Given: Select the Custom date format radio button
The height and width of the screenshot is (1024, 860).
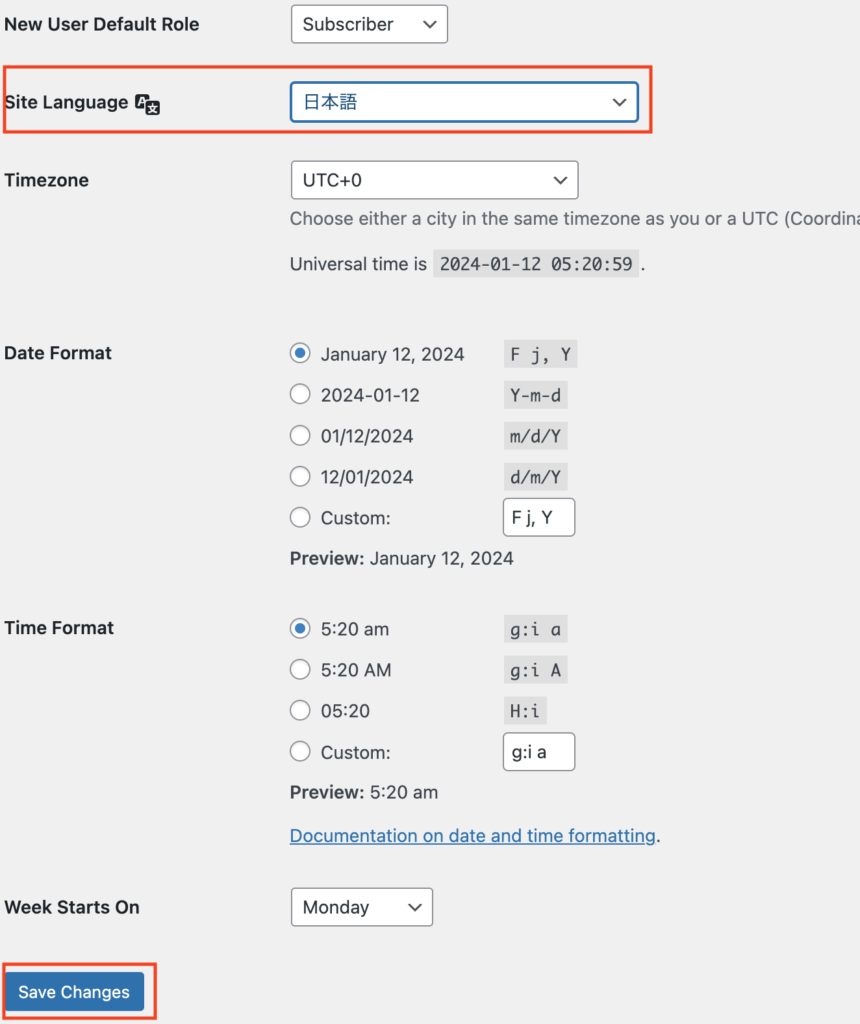Looking at the screenshot, I should [x=300, y=518].
